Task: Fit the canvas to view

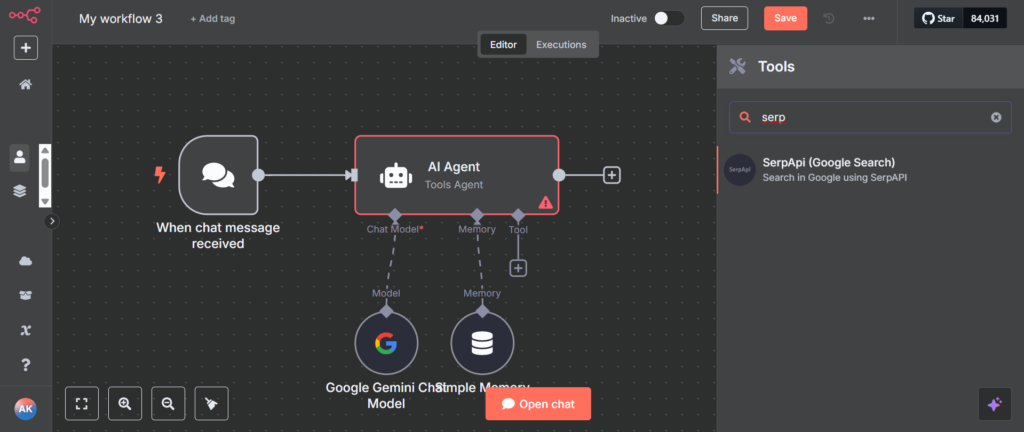Action: 82,403
